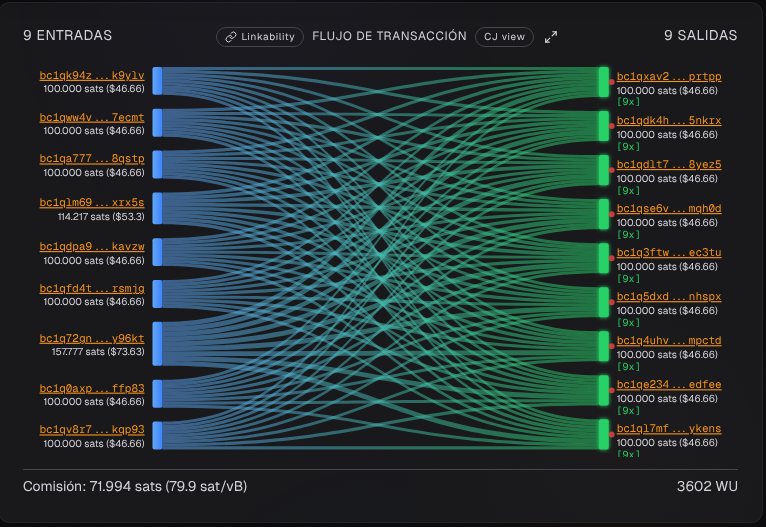Open input address bc1qww4v...7ecmt

(92, 118)
